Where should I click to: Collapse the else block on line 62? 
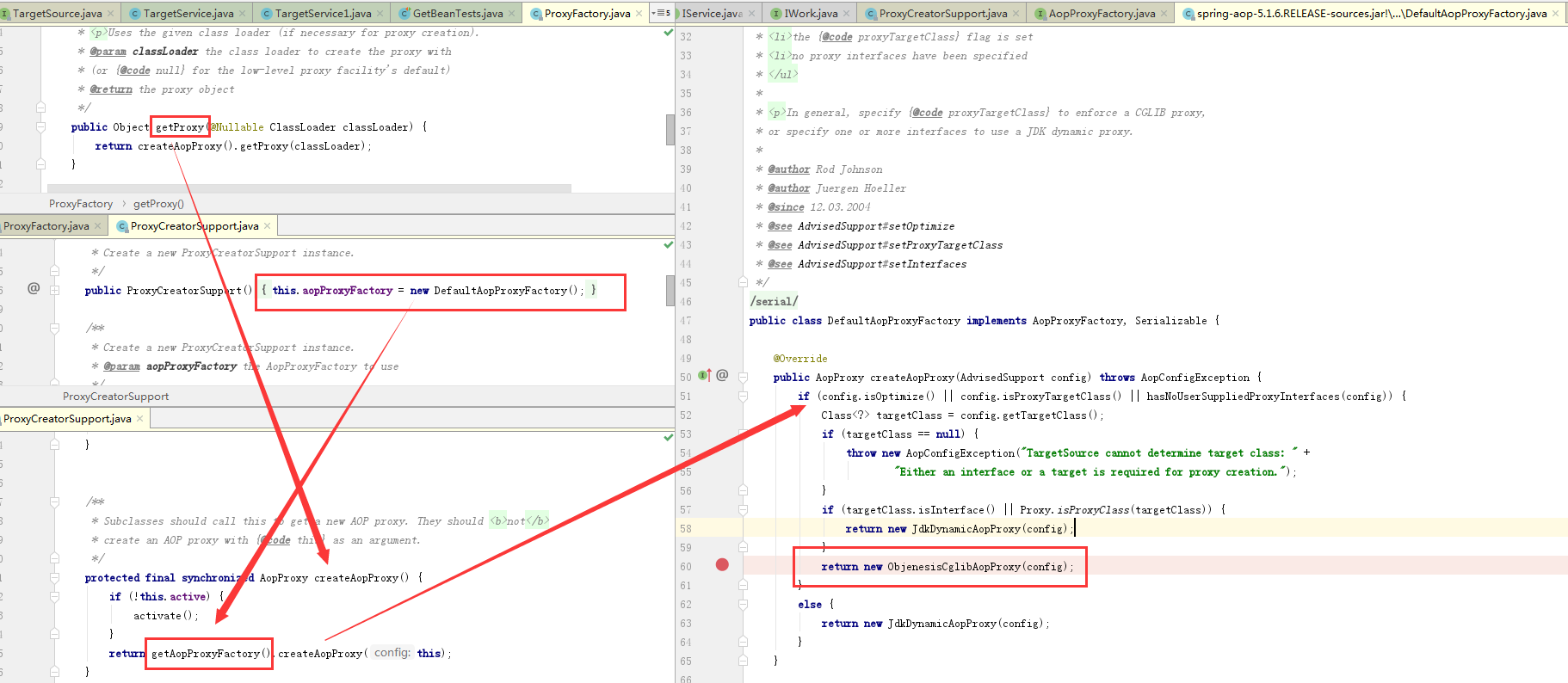(743, 604)
